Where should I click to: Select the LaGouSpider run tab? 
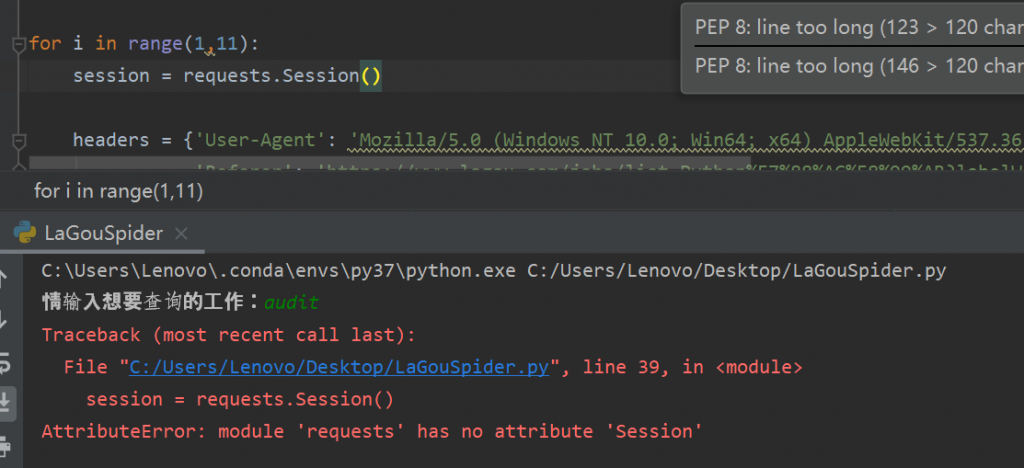click(x=104, y=234)
